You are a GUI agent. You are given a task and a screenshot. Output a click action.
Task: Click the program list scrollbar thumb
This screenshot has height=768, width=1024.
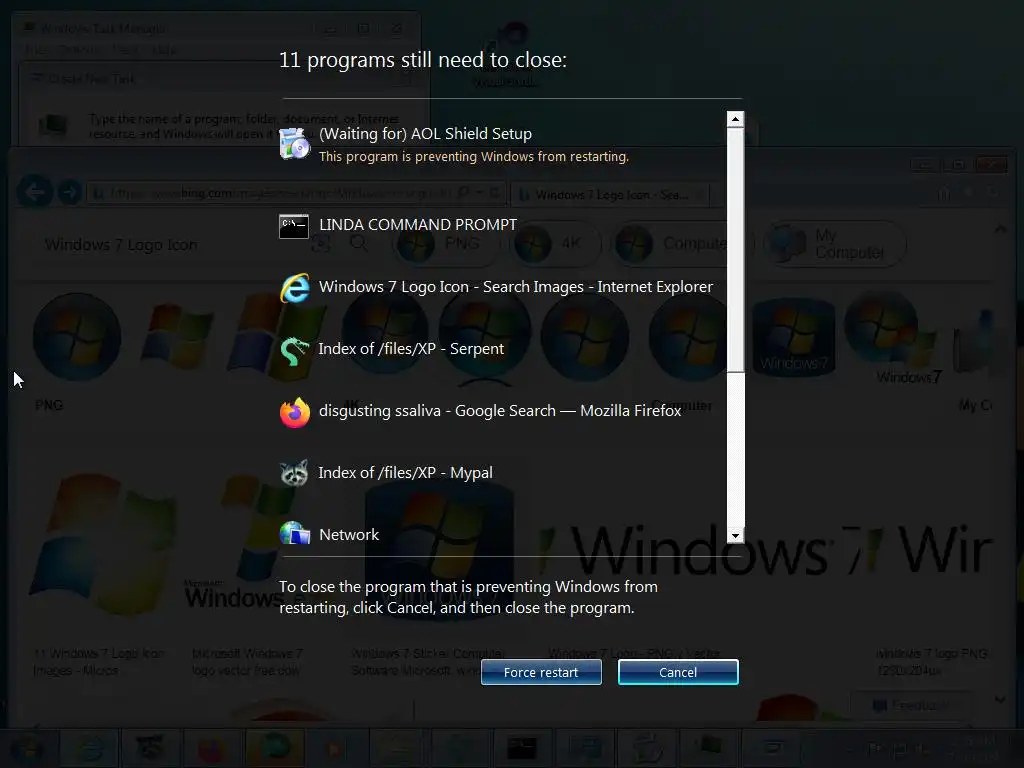pos(735,249)
